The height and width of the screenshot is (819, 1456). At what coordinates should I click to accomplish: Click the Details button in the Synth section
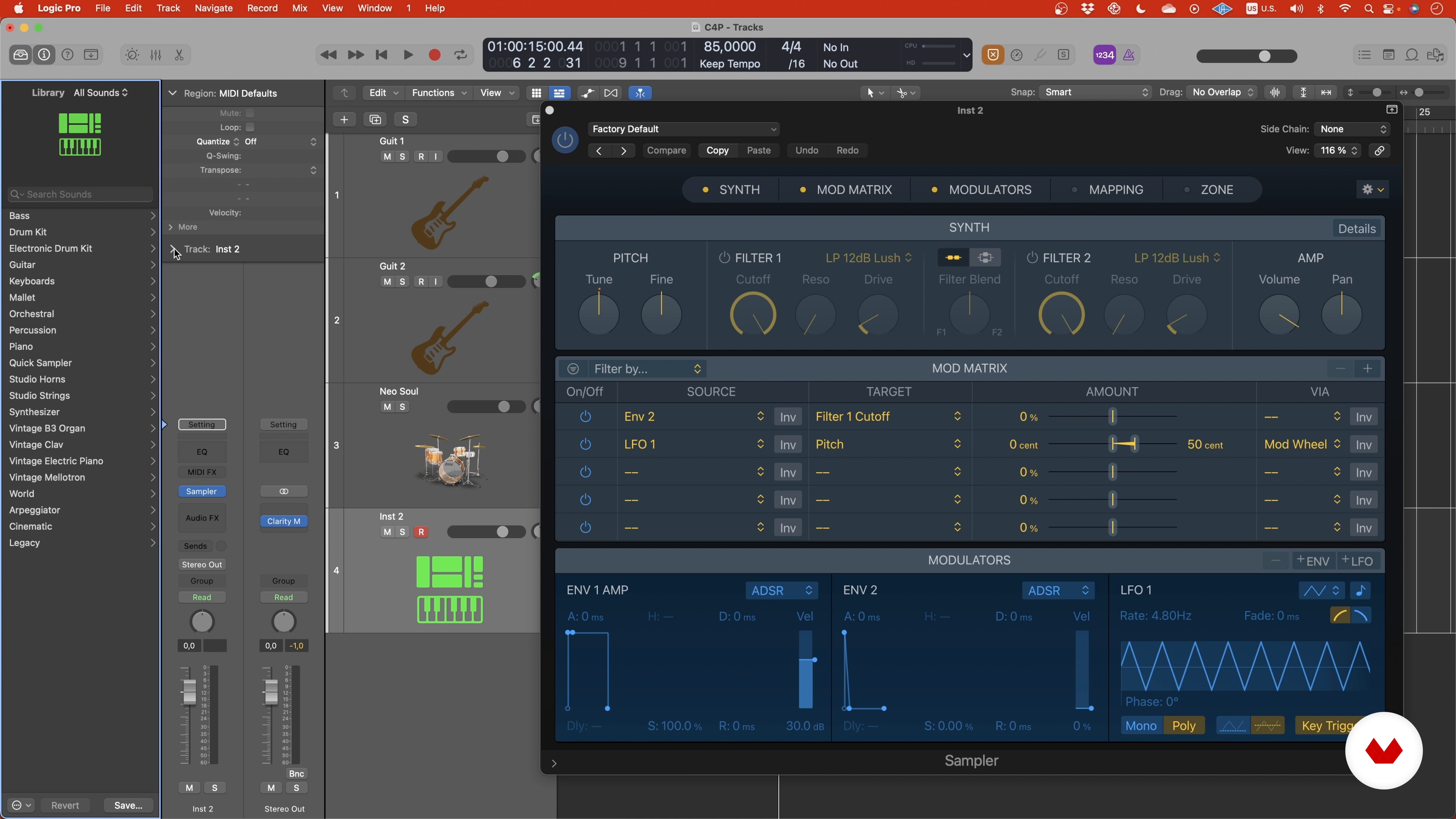[x=1357, y=229]
